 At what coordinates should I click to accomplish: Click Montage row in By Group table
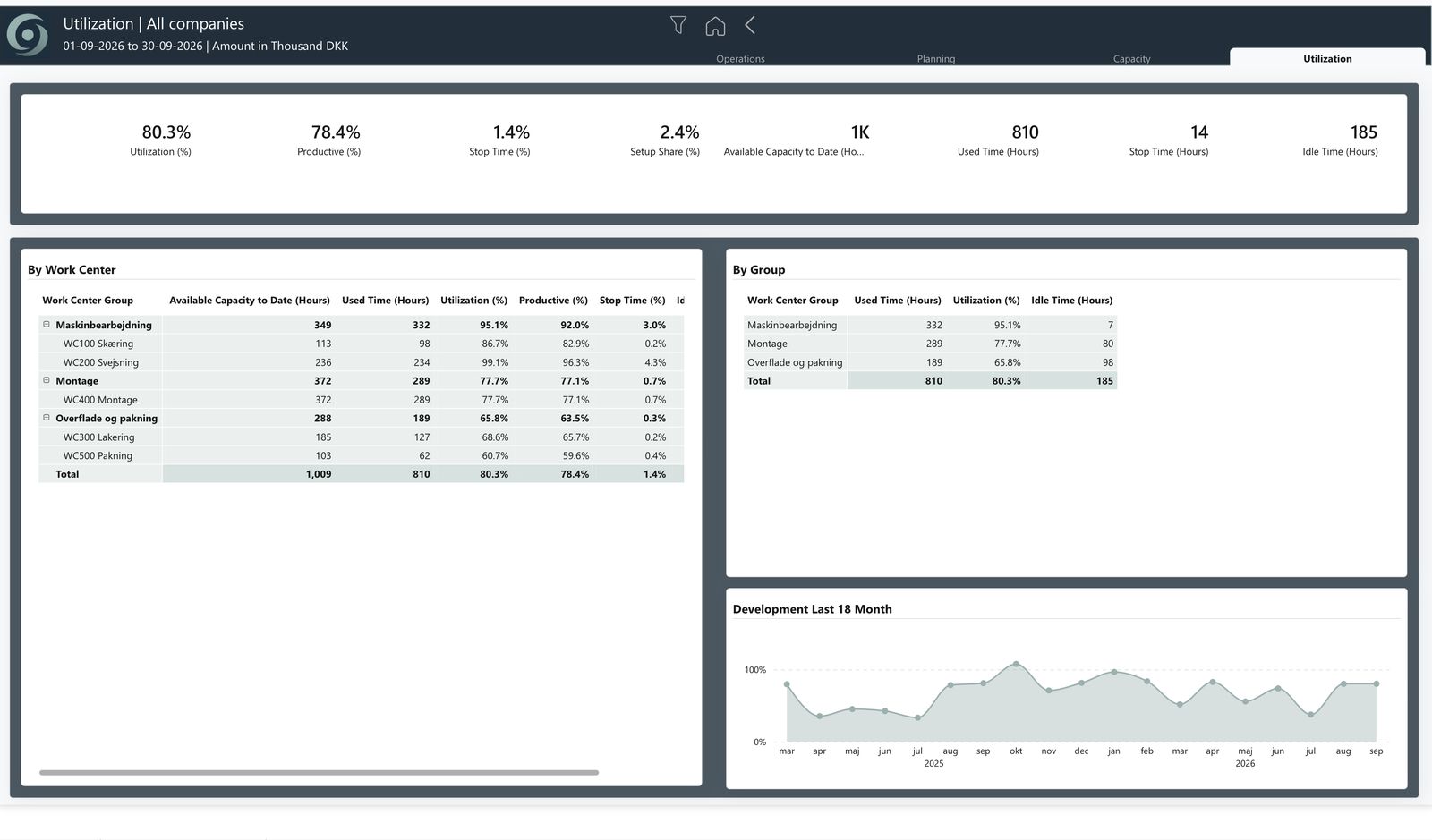coord(930,344)
